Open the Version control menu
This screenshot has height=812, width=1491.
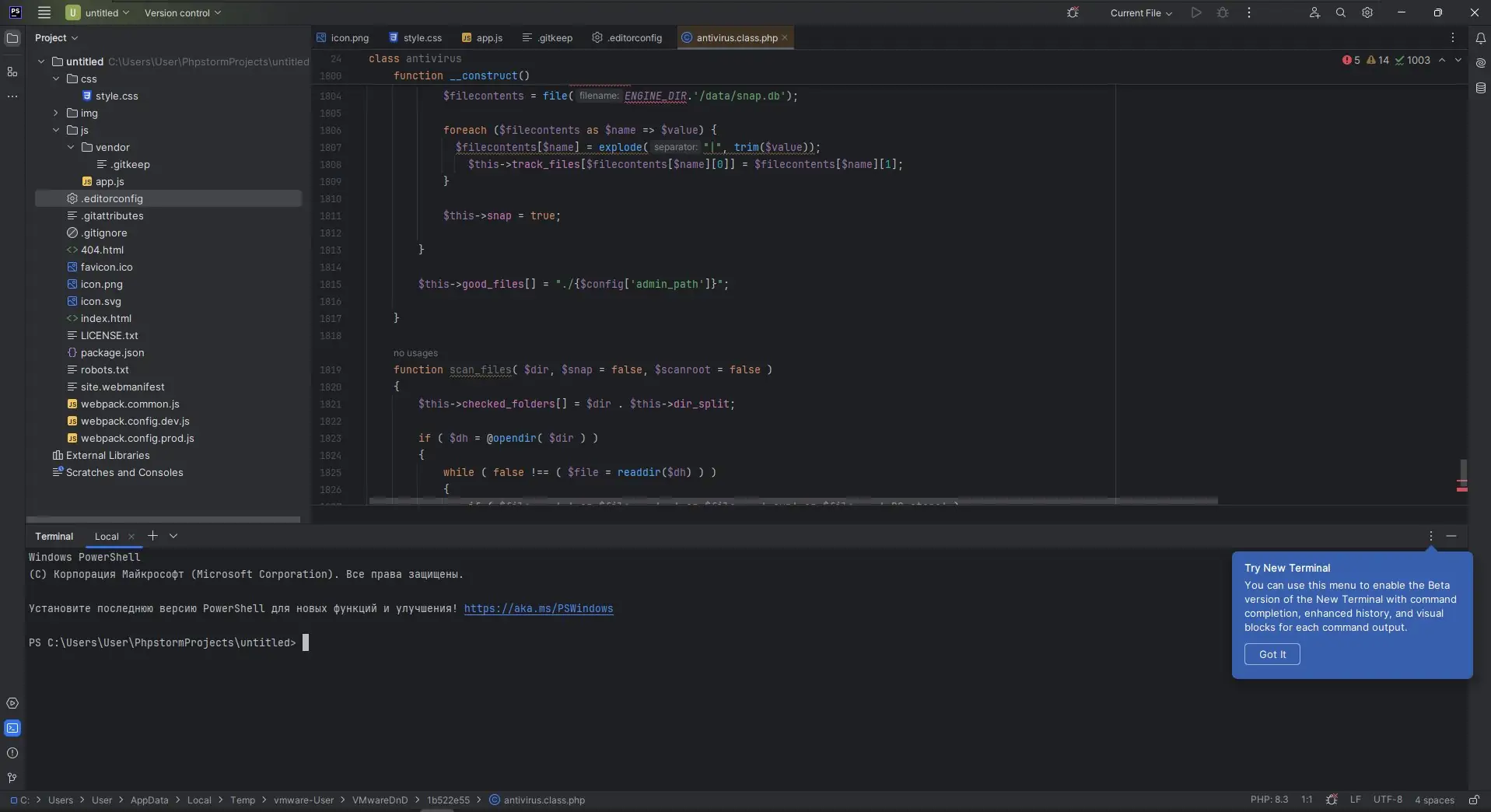click(x=182, y=12)
